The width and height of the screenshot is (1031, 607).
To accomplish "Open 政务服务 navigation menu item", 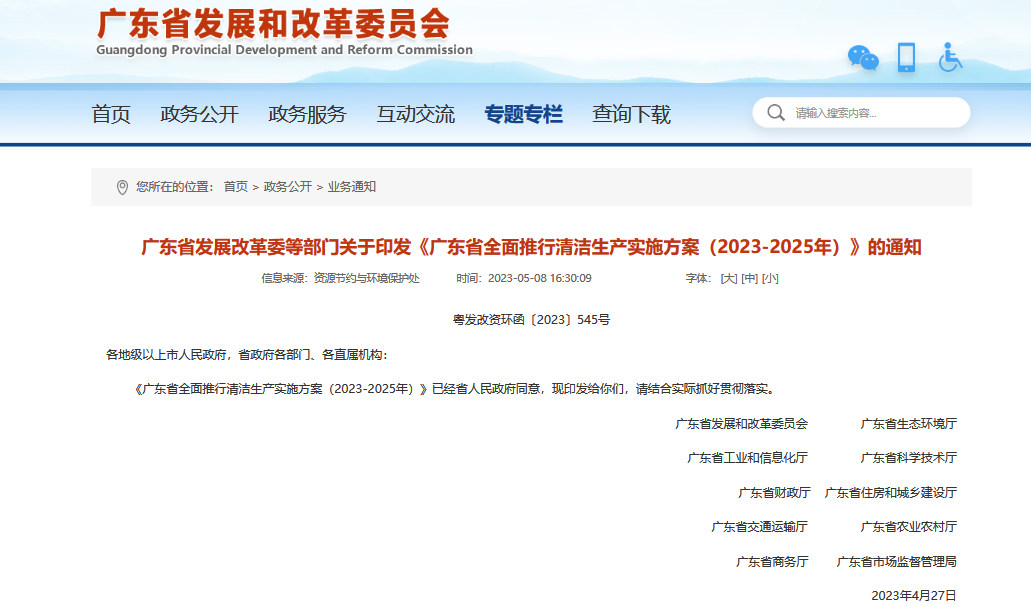I will (307, 114).
